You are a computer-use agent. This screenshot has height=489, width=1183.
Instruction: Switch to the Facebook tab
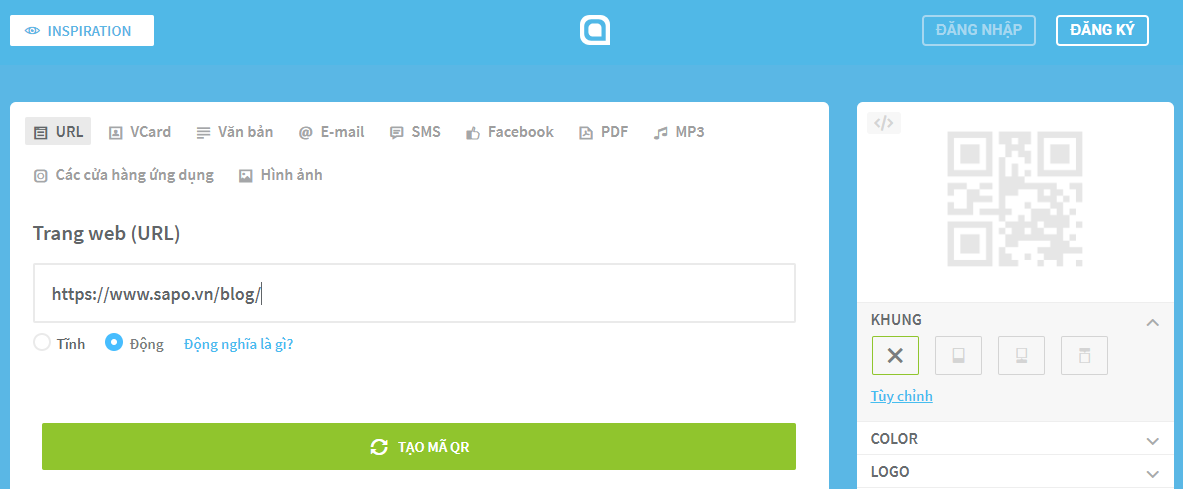[x=509, y=132]
